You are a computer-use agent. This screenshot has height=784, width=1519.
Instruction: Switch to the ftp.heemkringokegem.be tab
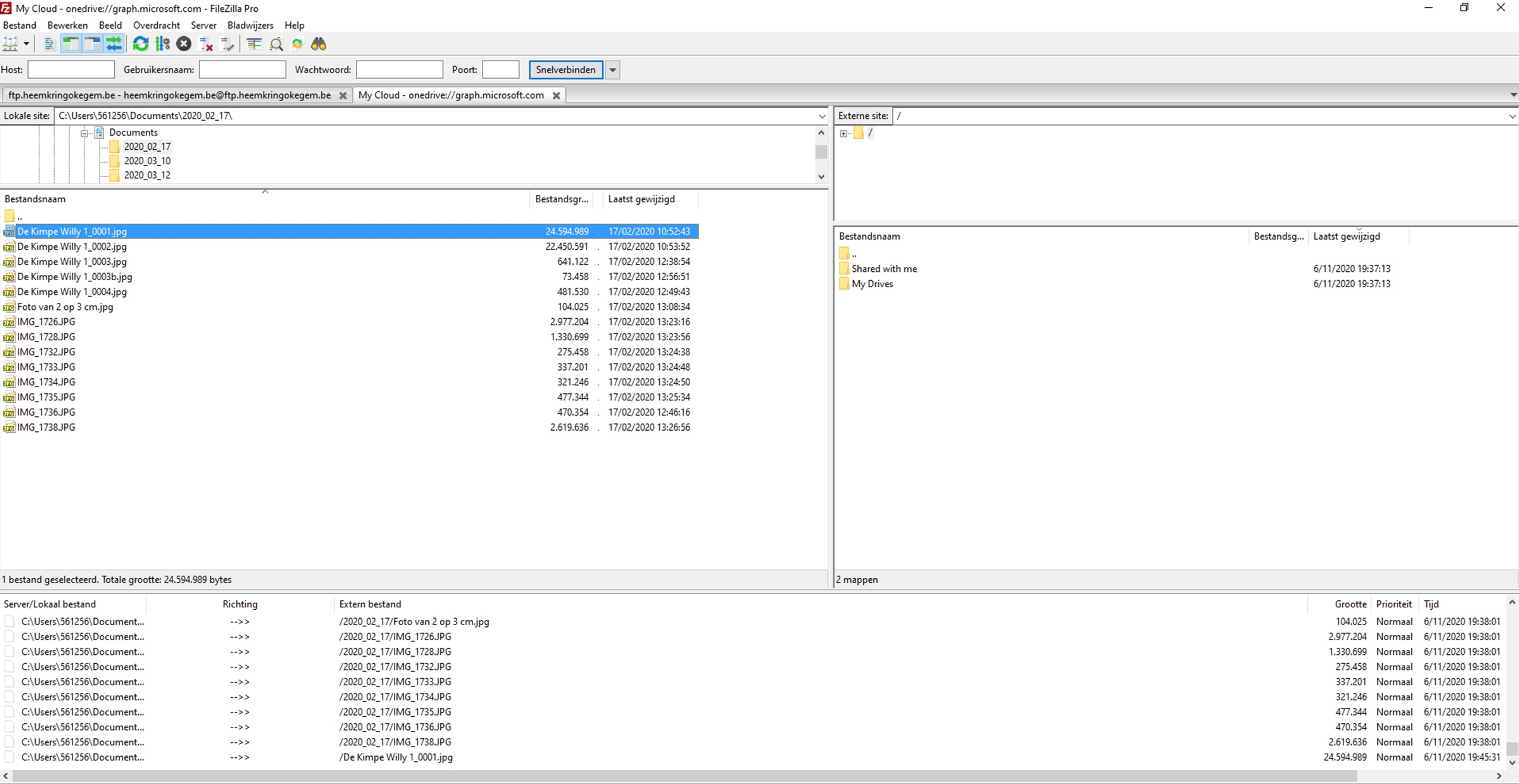pyautogui.click(x=170, y=95)
